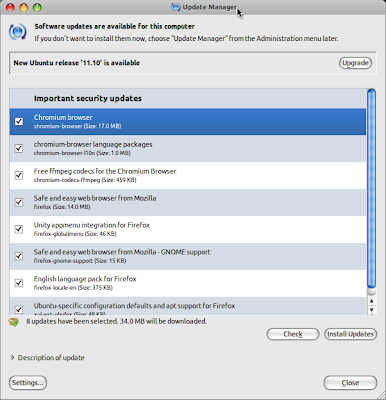Click the software updates globe icon
Viewport: 386px width, 400px height.
(x=17, y=32)
